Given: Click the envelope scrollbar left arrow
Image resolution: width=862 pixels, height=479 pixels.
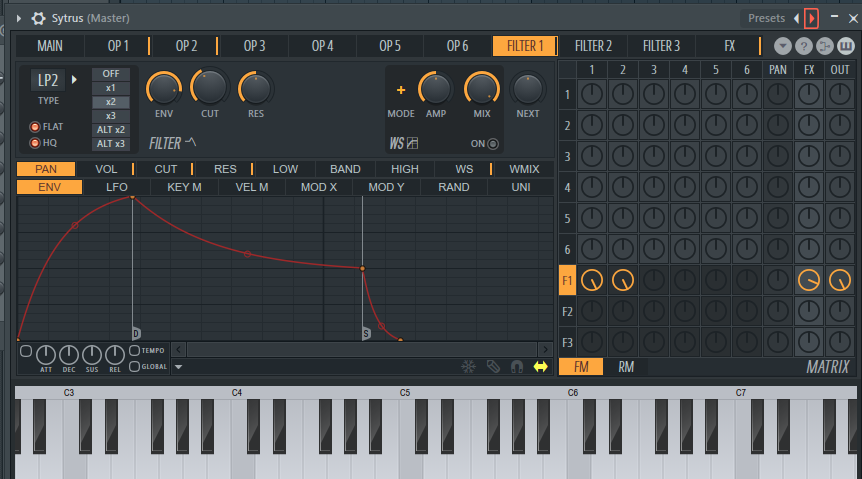Looking at the screenshot, I should 178,349.
